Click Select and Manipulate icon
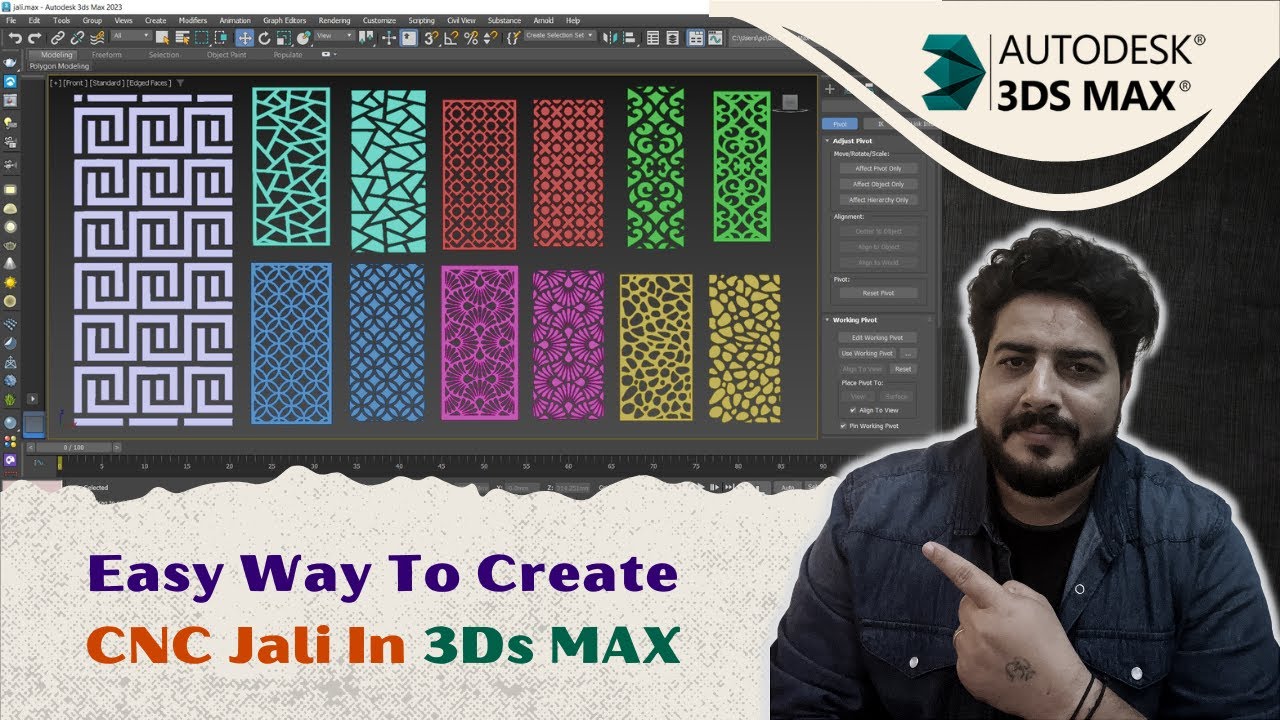This screenshot has width=1280, height=720. pos(389,38)
